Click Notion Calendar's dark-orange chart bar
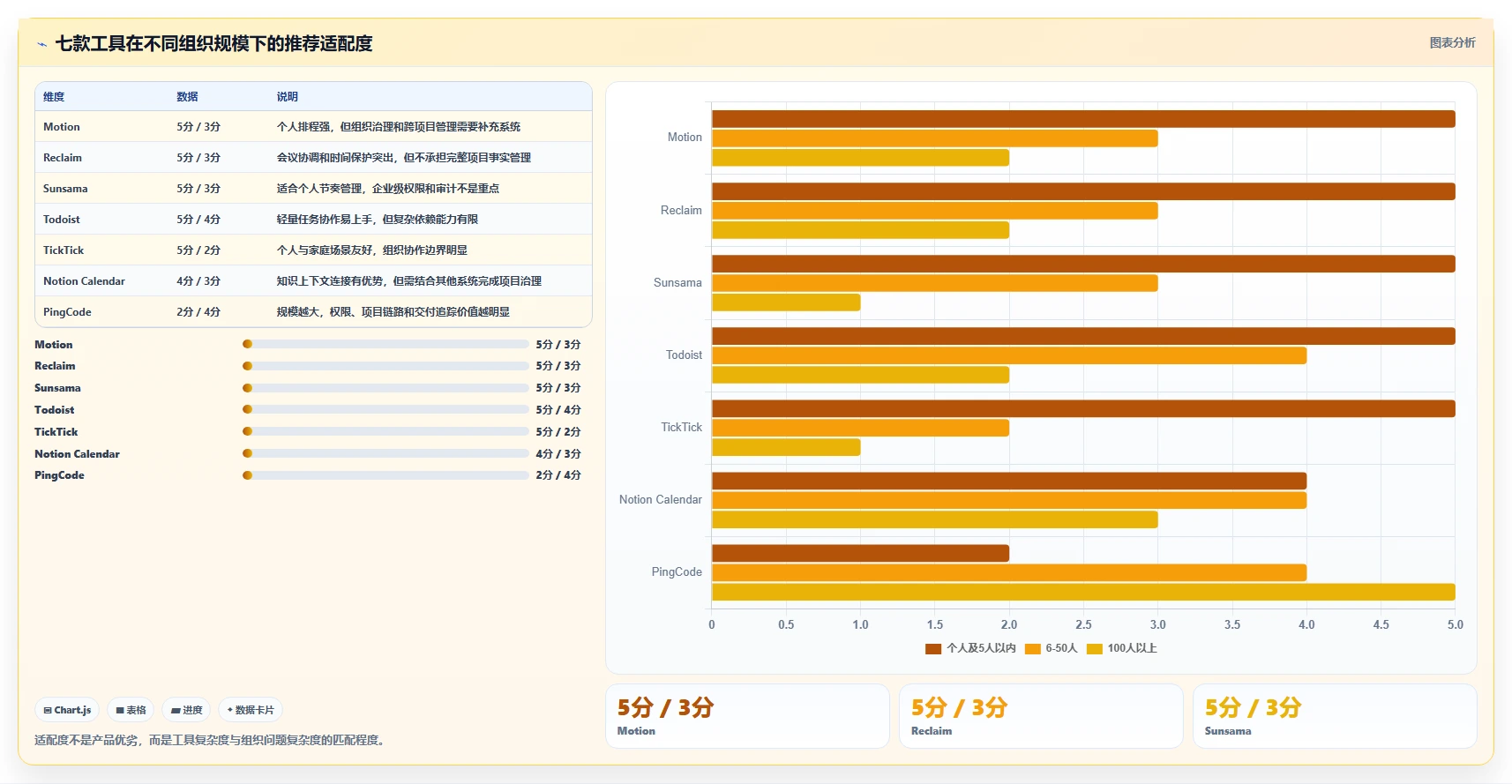Viewport: 1512px width, 784px height. coord(1009,481)
